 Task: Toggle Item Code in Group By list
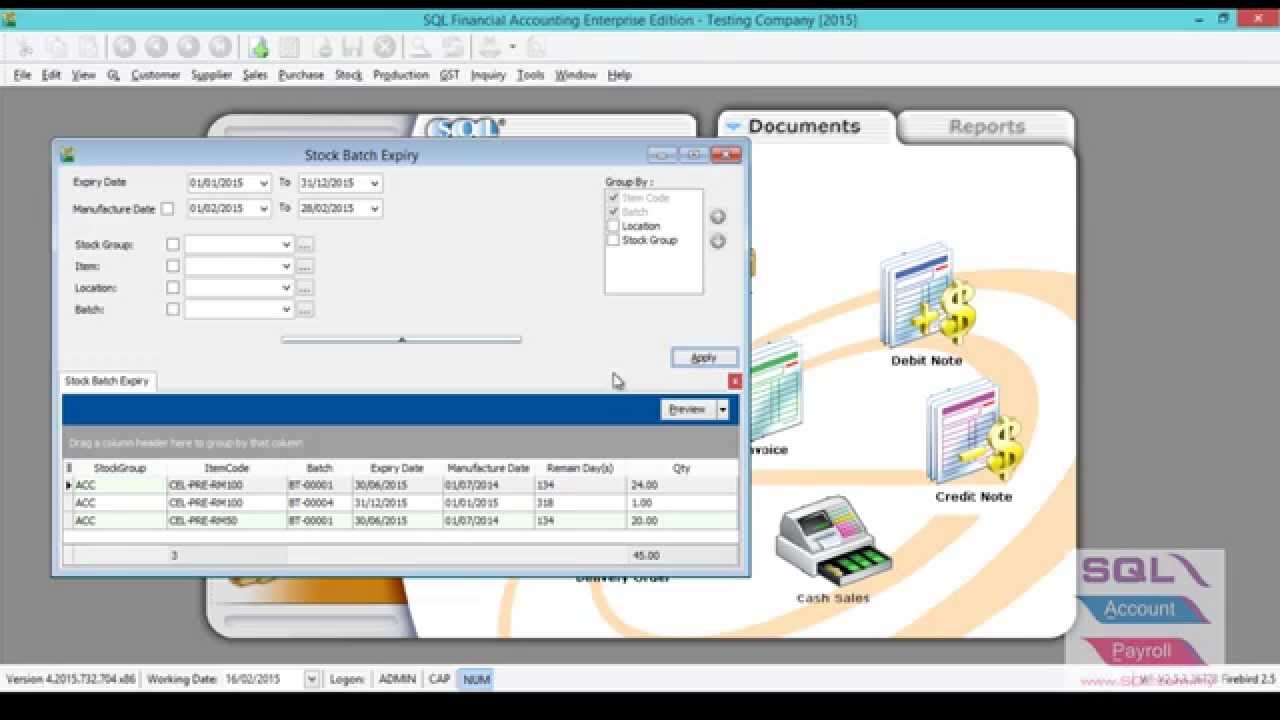coord(613,198)
